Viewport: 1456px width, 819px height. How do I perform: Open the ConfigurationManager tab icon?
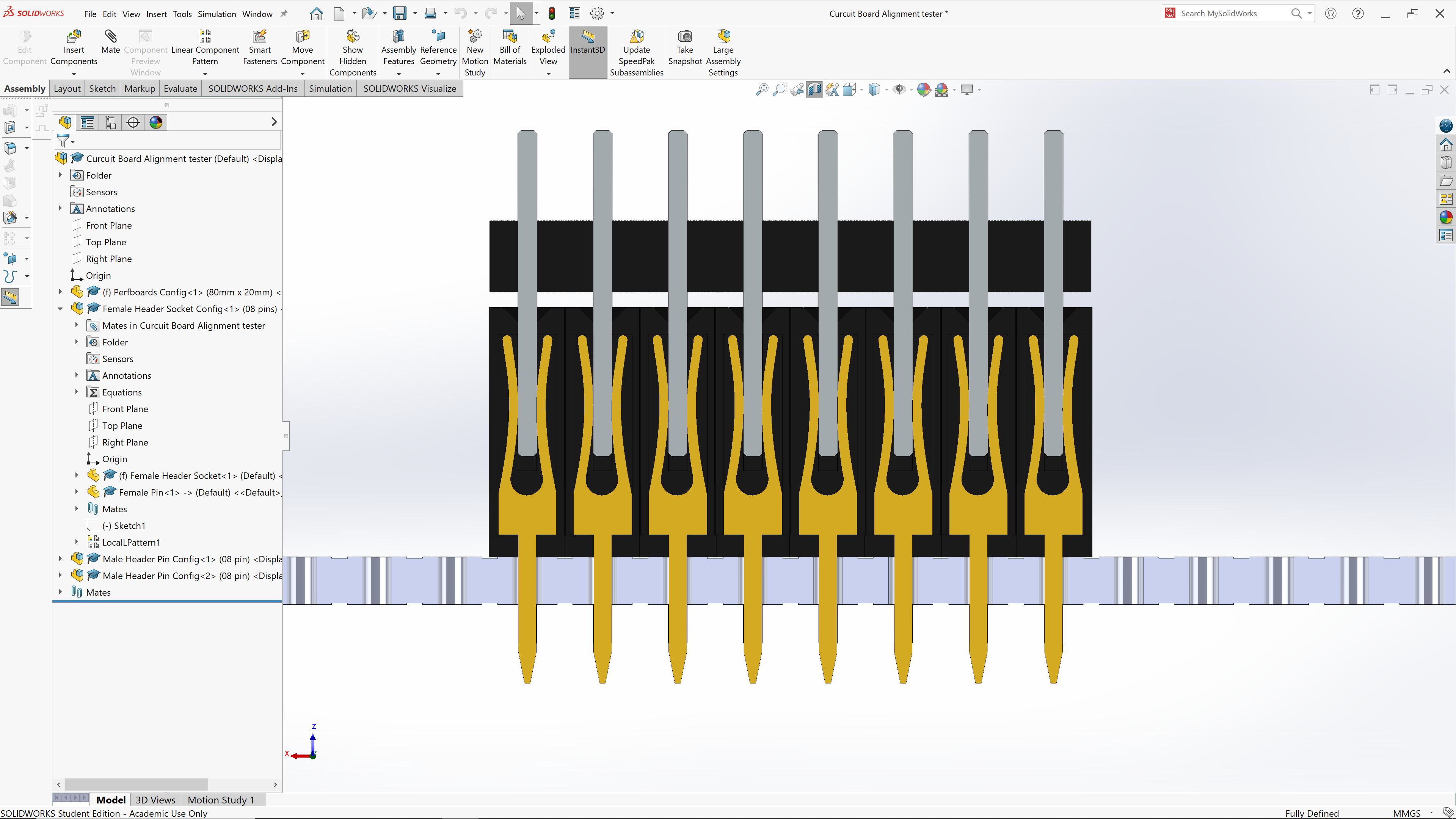coord(110,122)
